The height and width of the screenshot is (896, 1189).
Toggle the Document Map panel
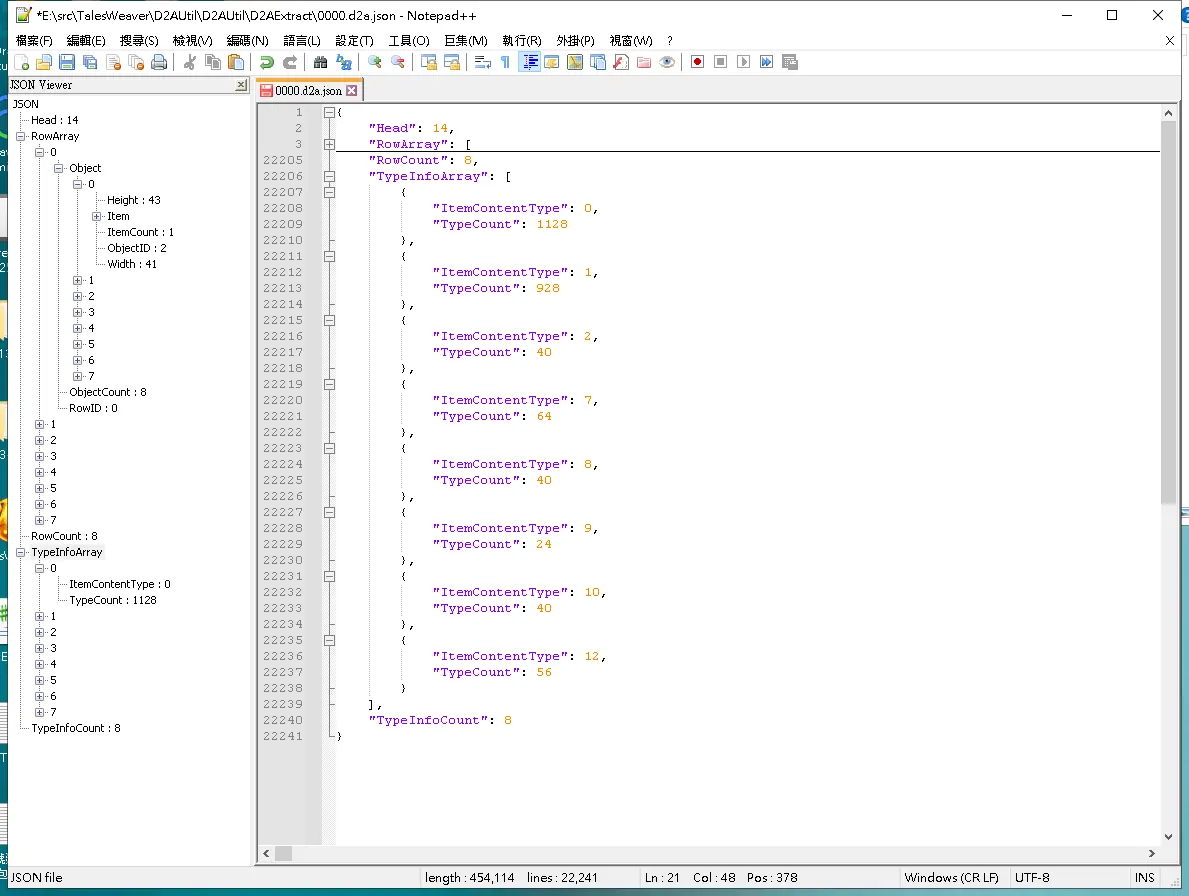pos(575,62)
